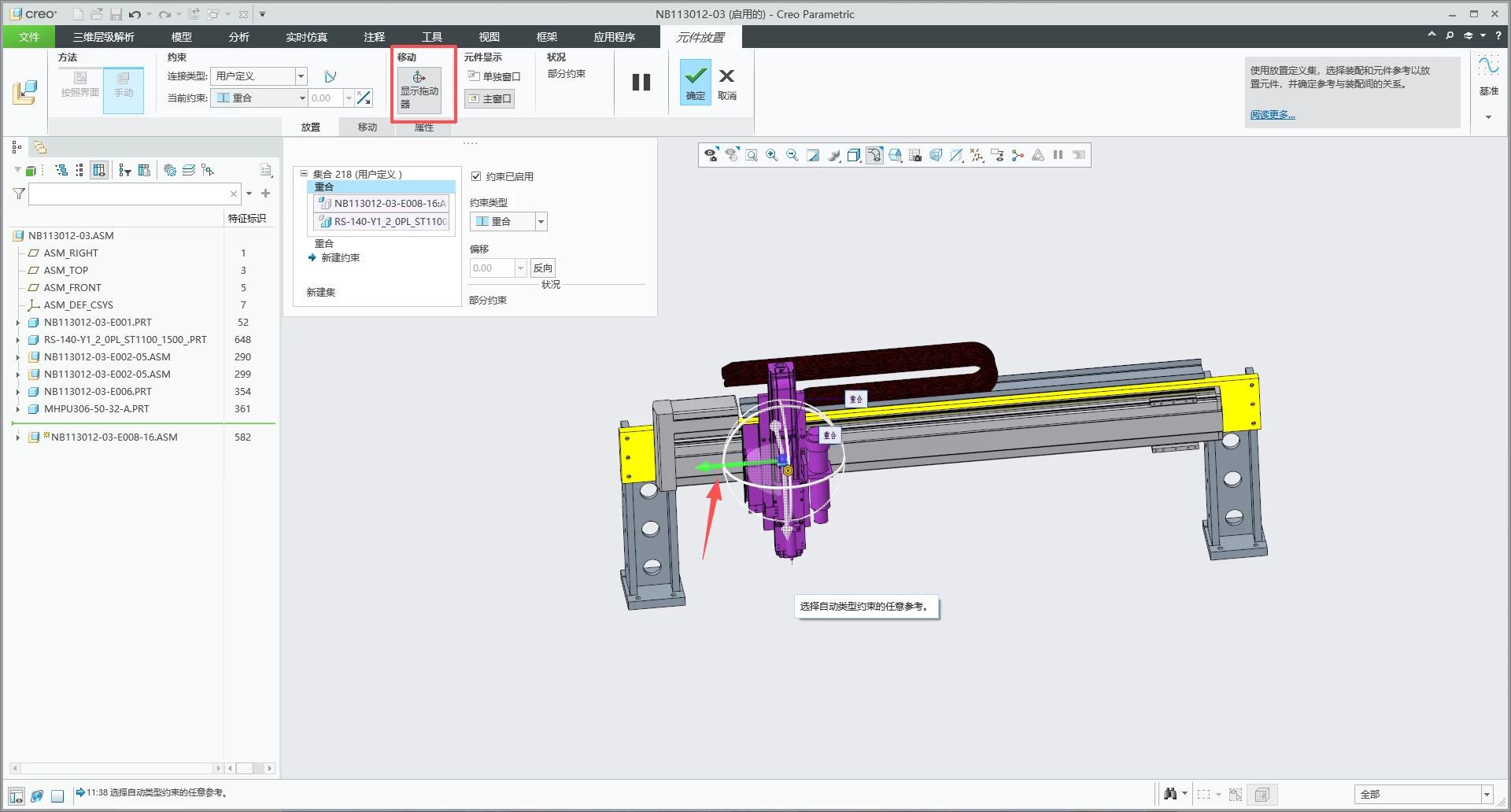The width and height of the screenshot is (1511, 812).
Task: Open the search filter options dropdown arrow
Action: (249, 193)
